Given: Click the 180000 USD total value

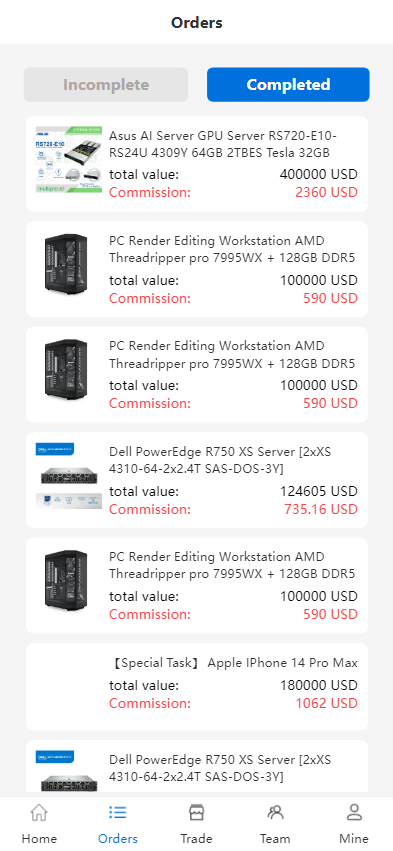Looking at the screenshot, I should tap(319, 685).
